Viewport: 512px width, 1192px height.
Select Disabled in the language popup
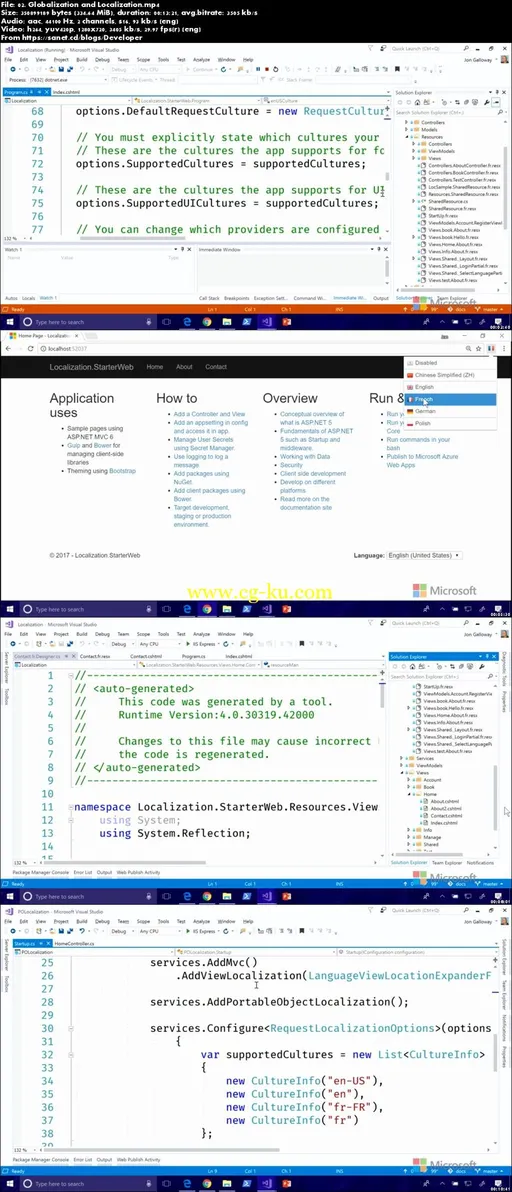(x=450, y=363)
